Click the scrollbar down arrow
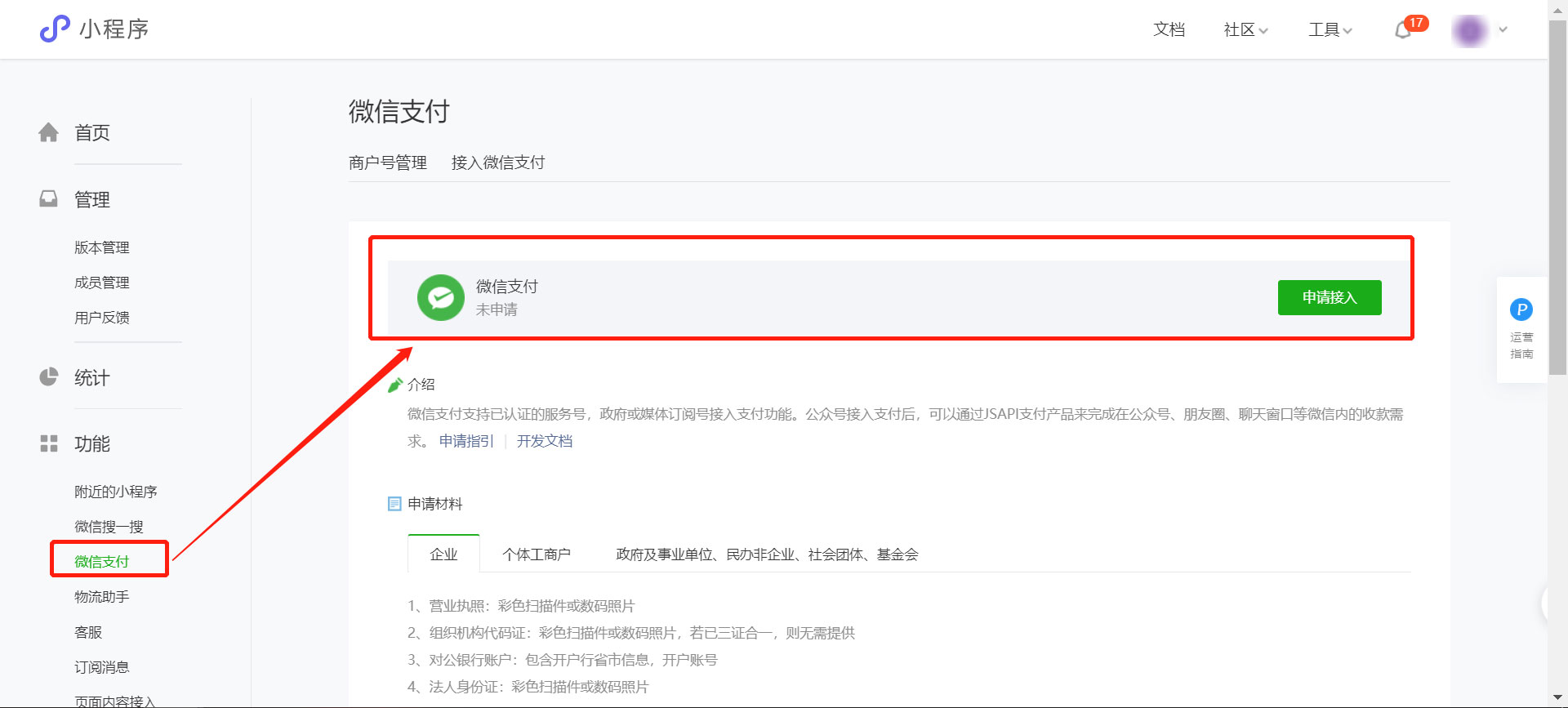1568x708 pixels. coord(1558,698)
